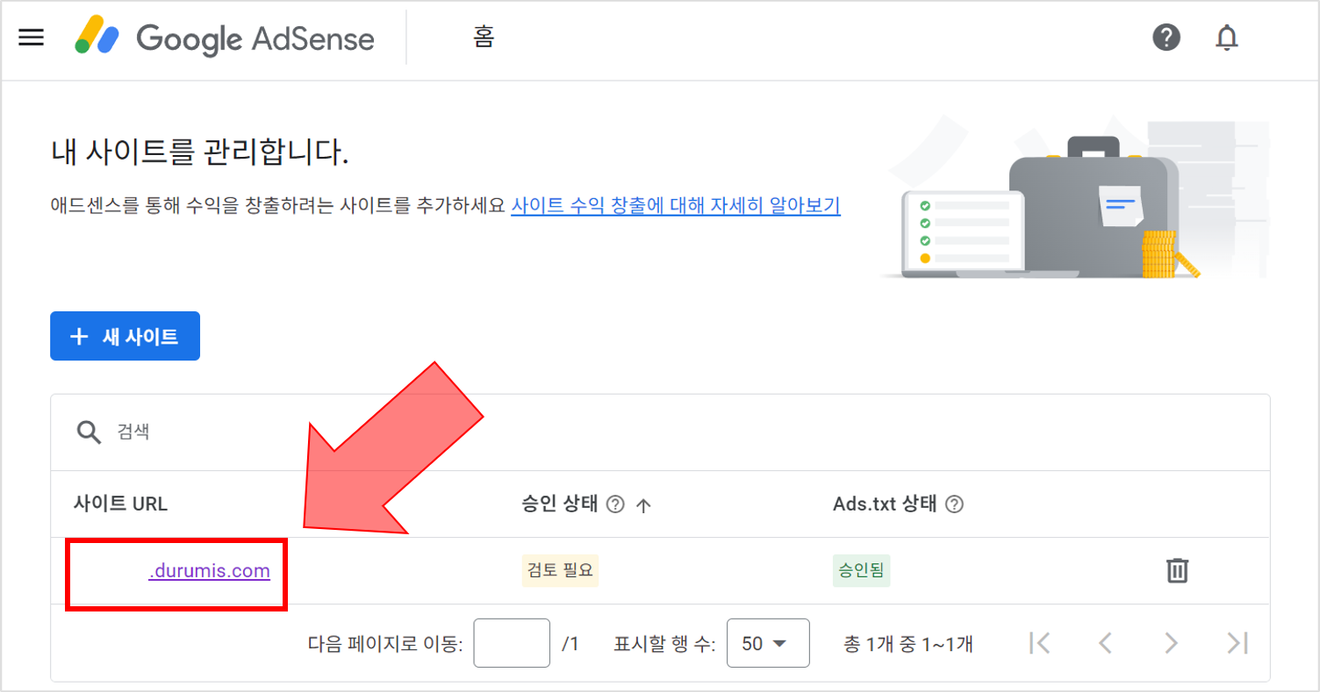Open the help question mark icon

[x=1166, y=38]
